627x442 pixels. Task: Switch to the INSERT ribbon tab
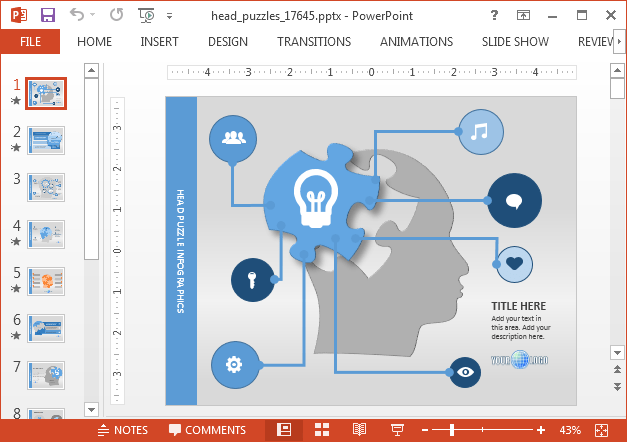159,42
